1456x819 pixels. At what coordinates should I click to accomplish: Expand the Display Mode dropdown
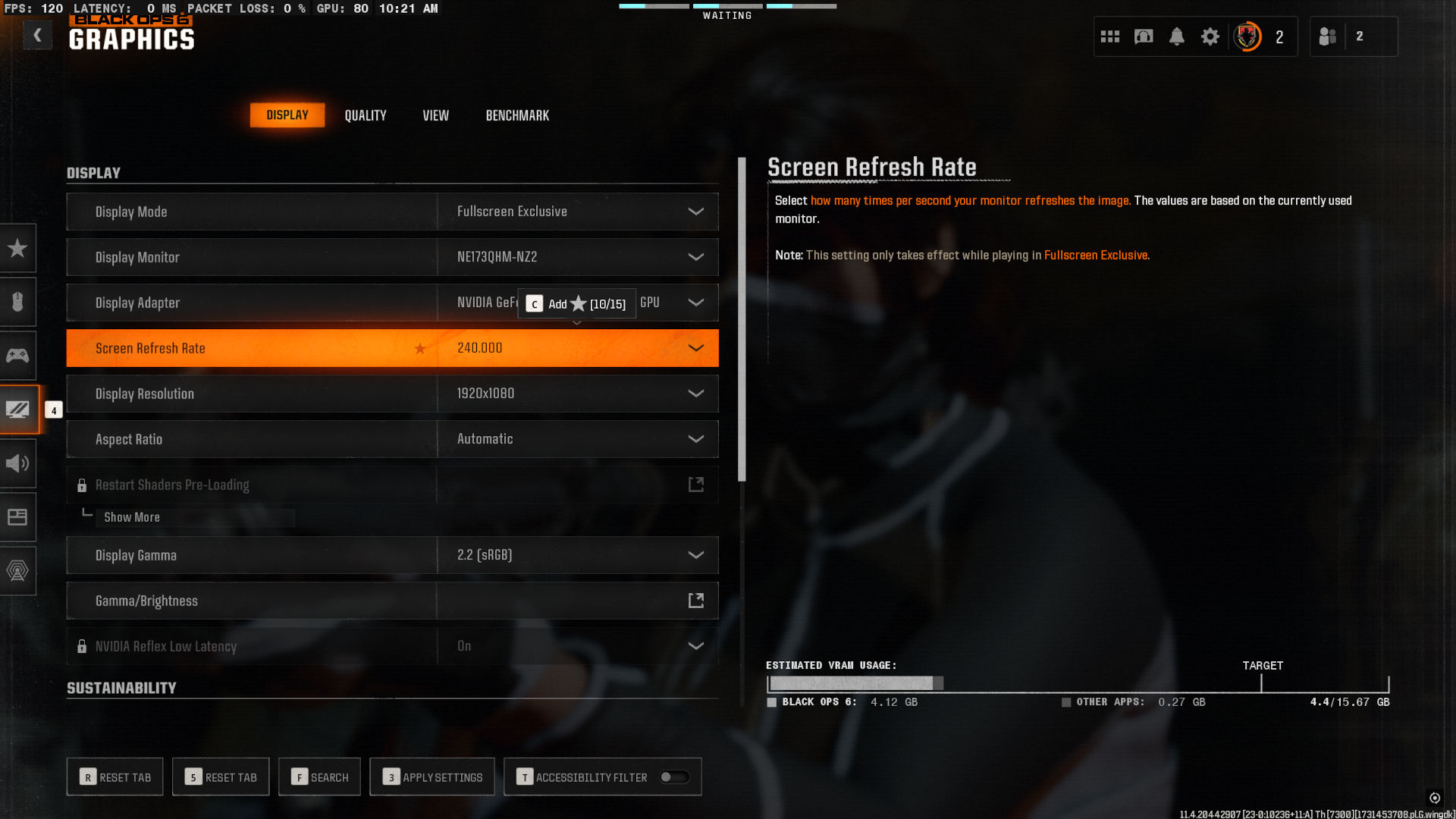[x=696, y=211]
